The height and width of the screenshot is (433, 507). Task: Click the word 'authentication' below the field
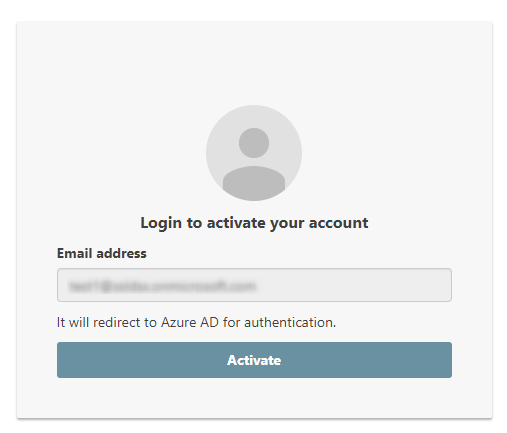(290, 322)
